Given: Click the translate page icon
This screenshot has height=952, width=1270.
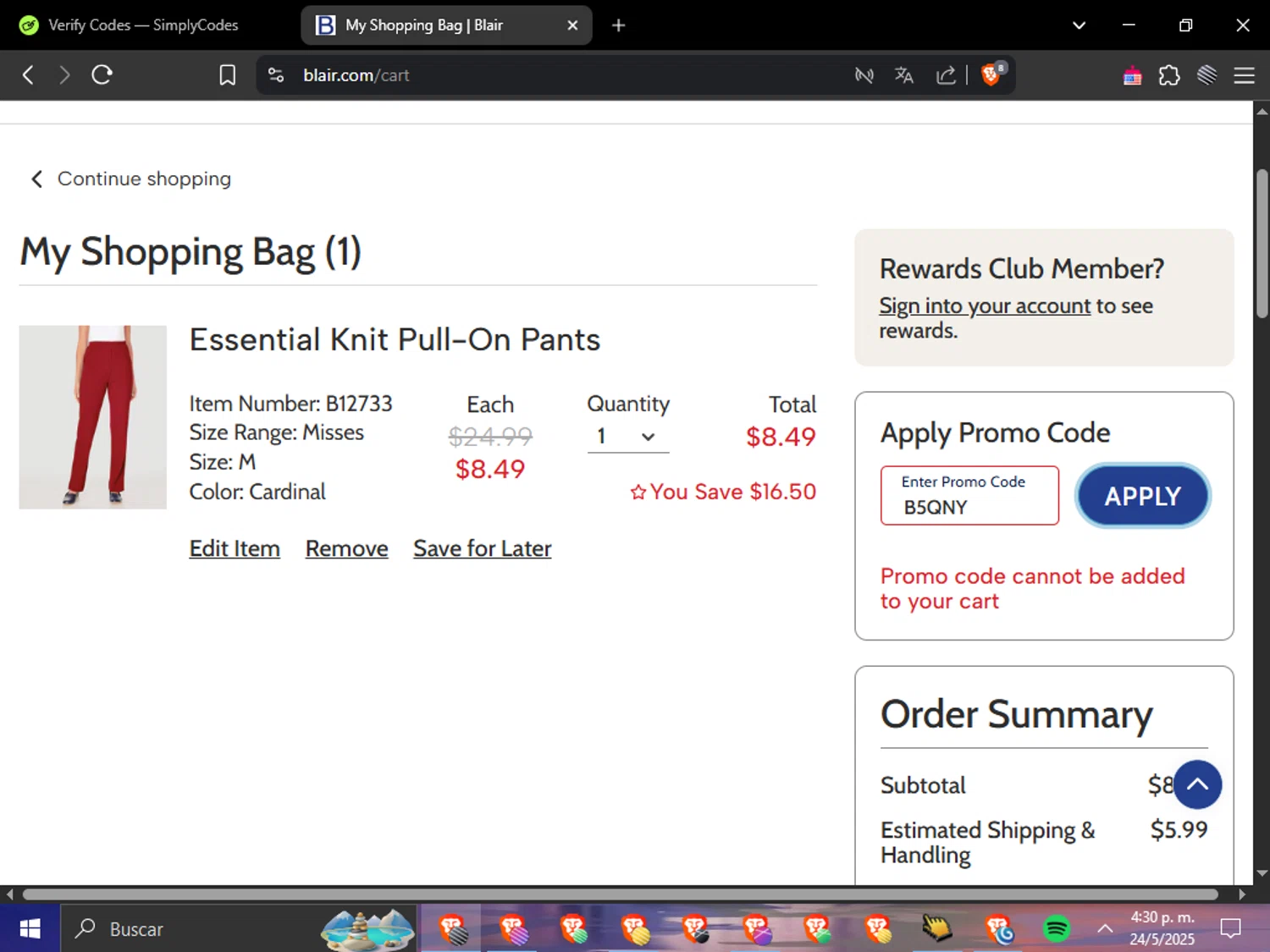Looking at the screenshot, I should (903, 75).
